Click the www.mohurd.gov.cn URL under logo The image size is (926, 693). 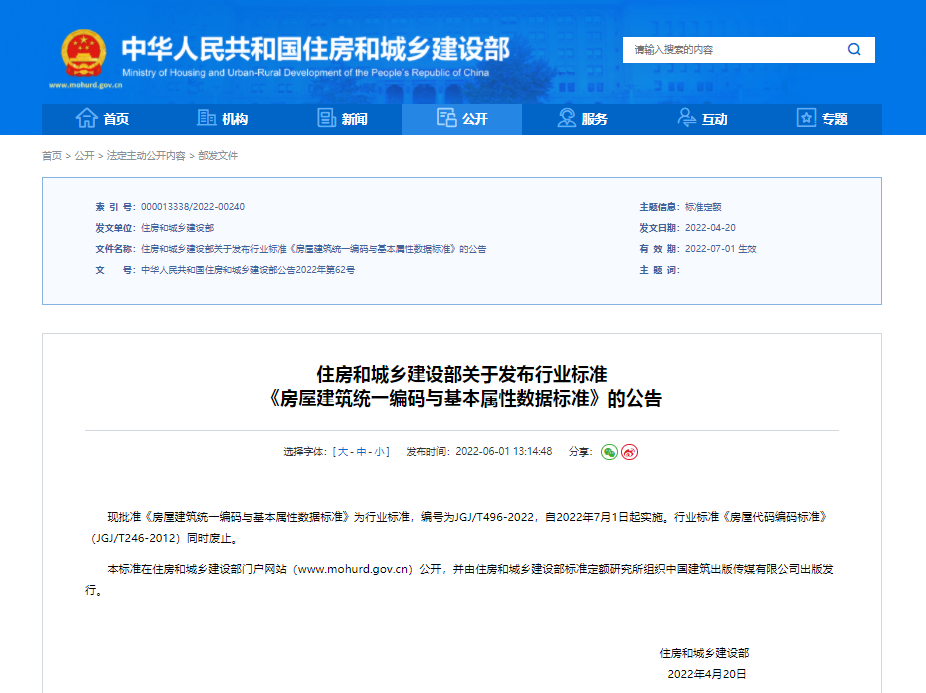82,85
